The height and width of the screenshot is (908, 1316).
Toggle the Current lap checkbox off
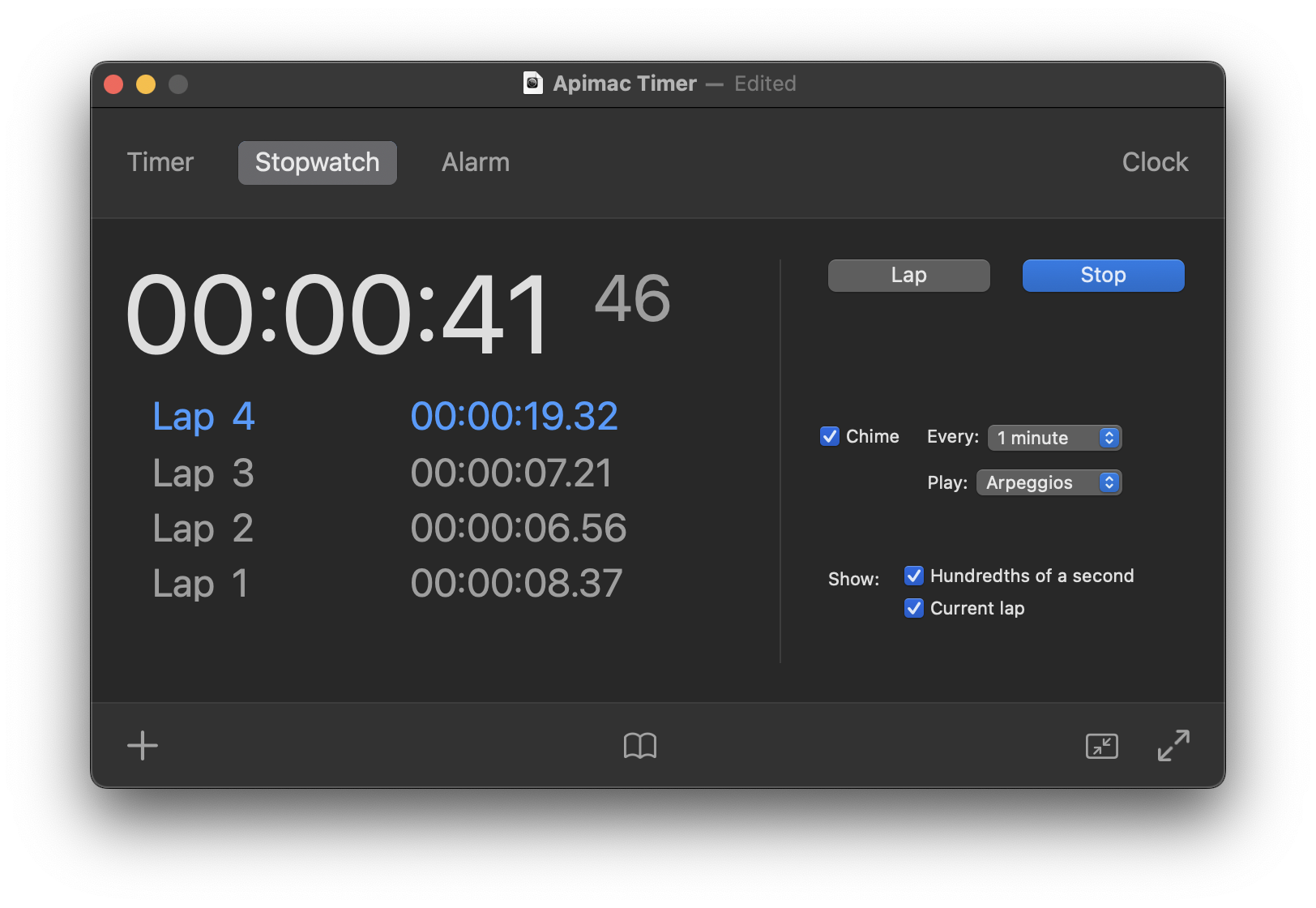tap(914, 608)
